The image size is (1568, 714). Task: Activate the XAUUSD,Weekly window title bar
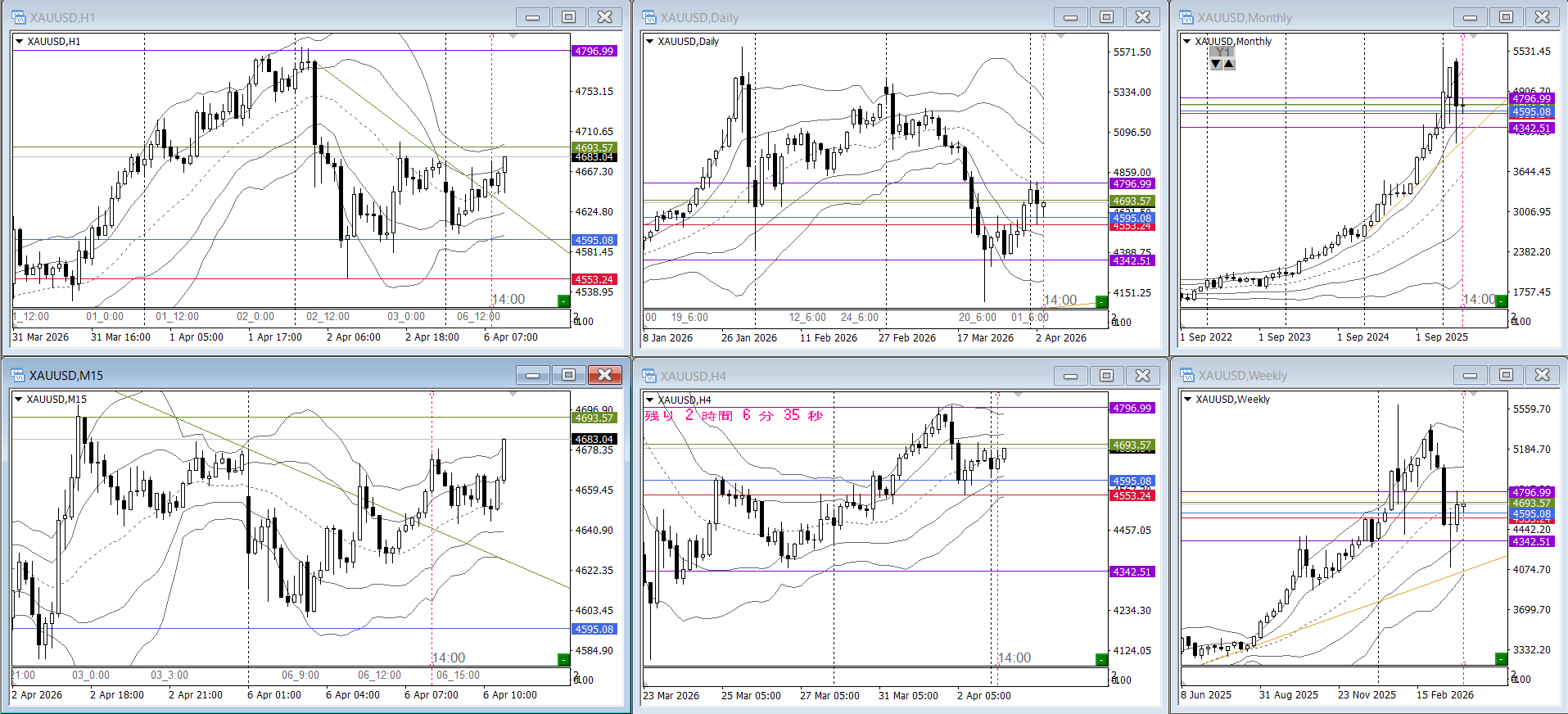[x=1310, y=375]
